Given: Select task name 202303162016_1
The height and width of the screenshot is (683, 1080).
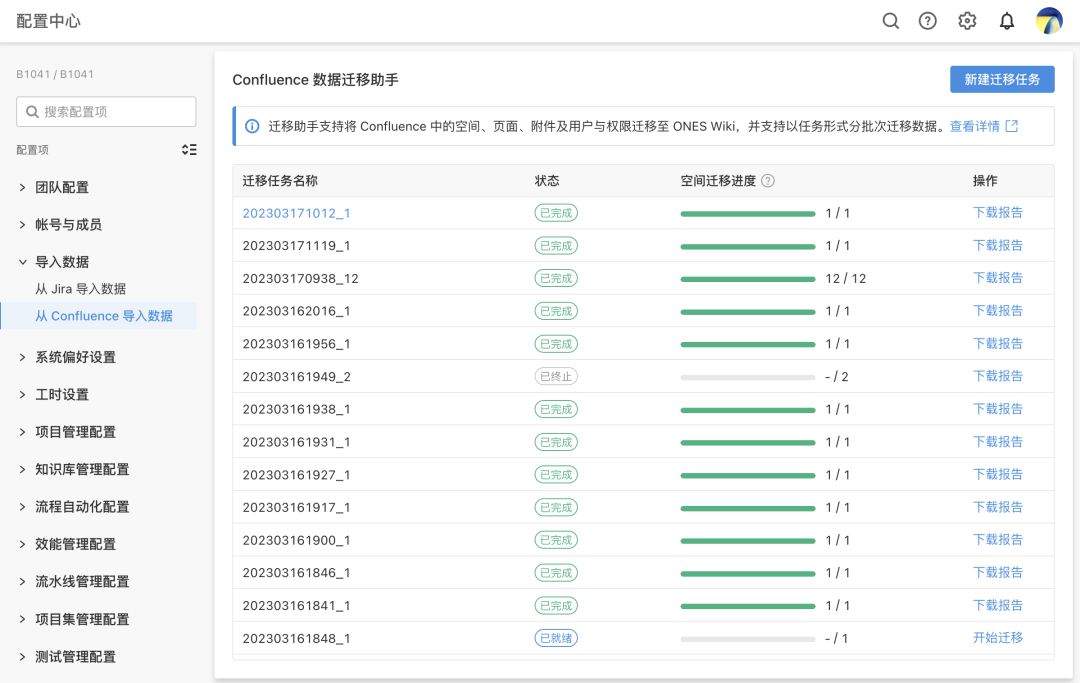Looking at the screenshot, I should 296,311.
